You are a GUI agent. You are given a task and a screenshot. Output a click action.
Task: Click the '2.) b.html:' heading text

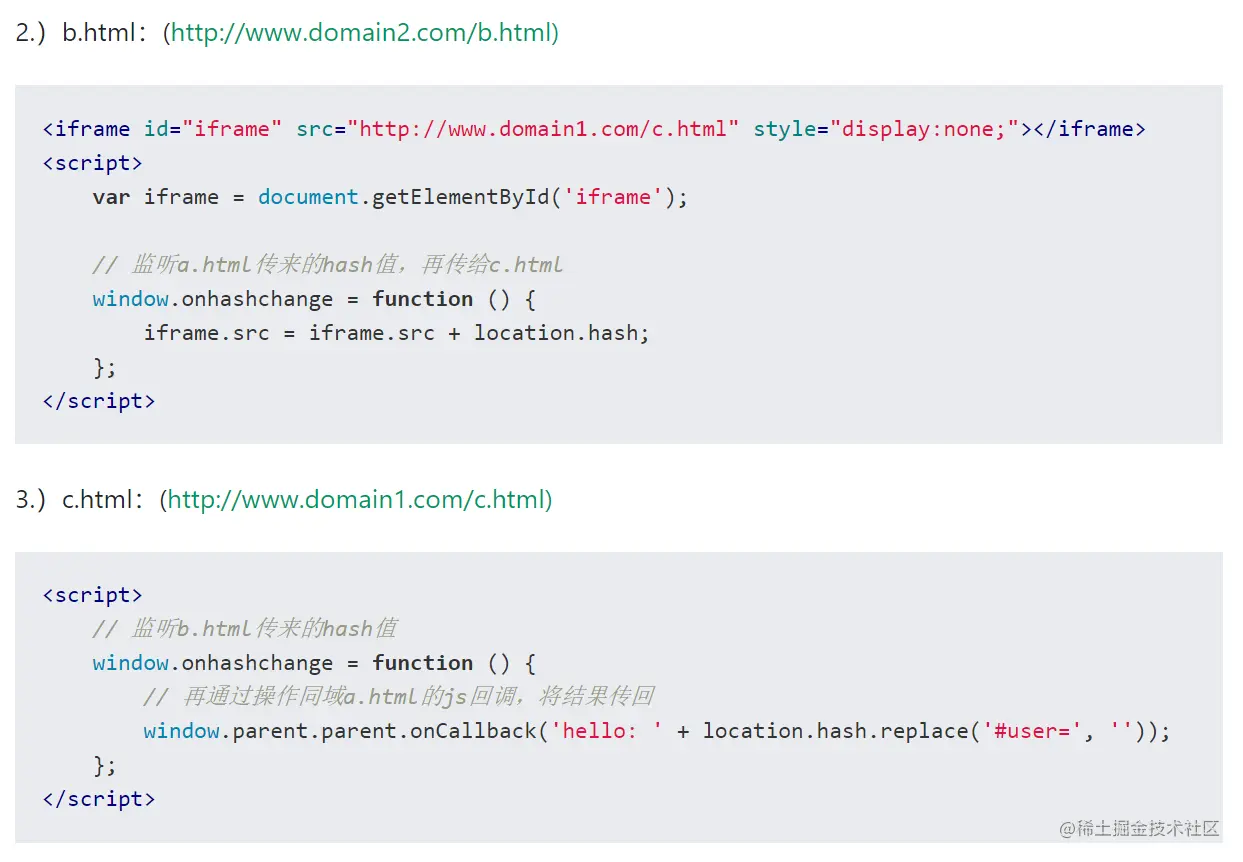tap(81, 33)
